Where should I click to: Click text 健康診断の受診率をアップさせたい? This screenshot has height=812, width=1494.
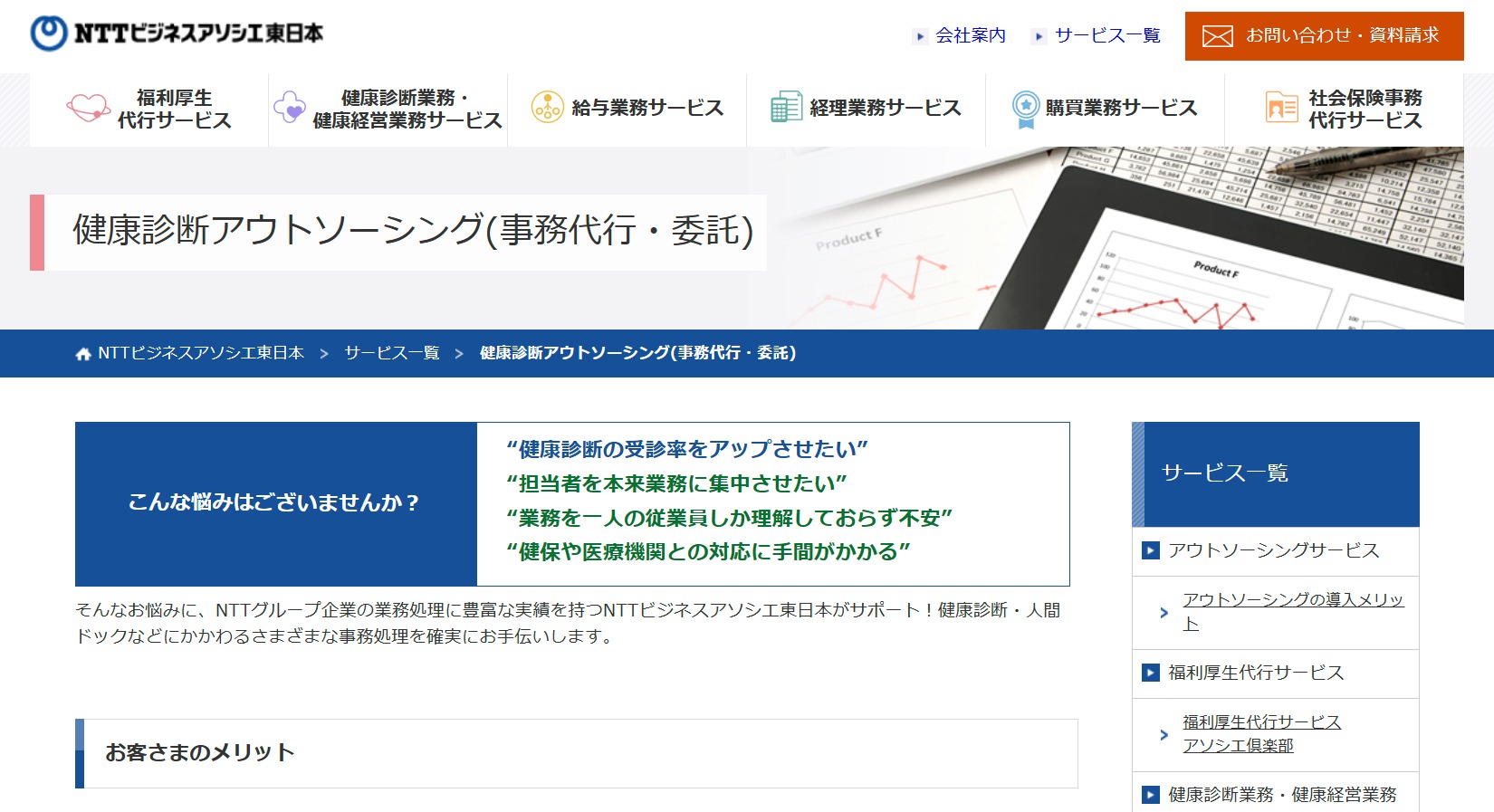(686, 449)
